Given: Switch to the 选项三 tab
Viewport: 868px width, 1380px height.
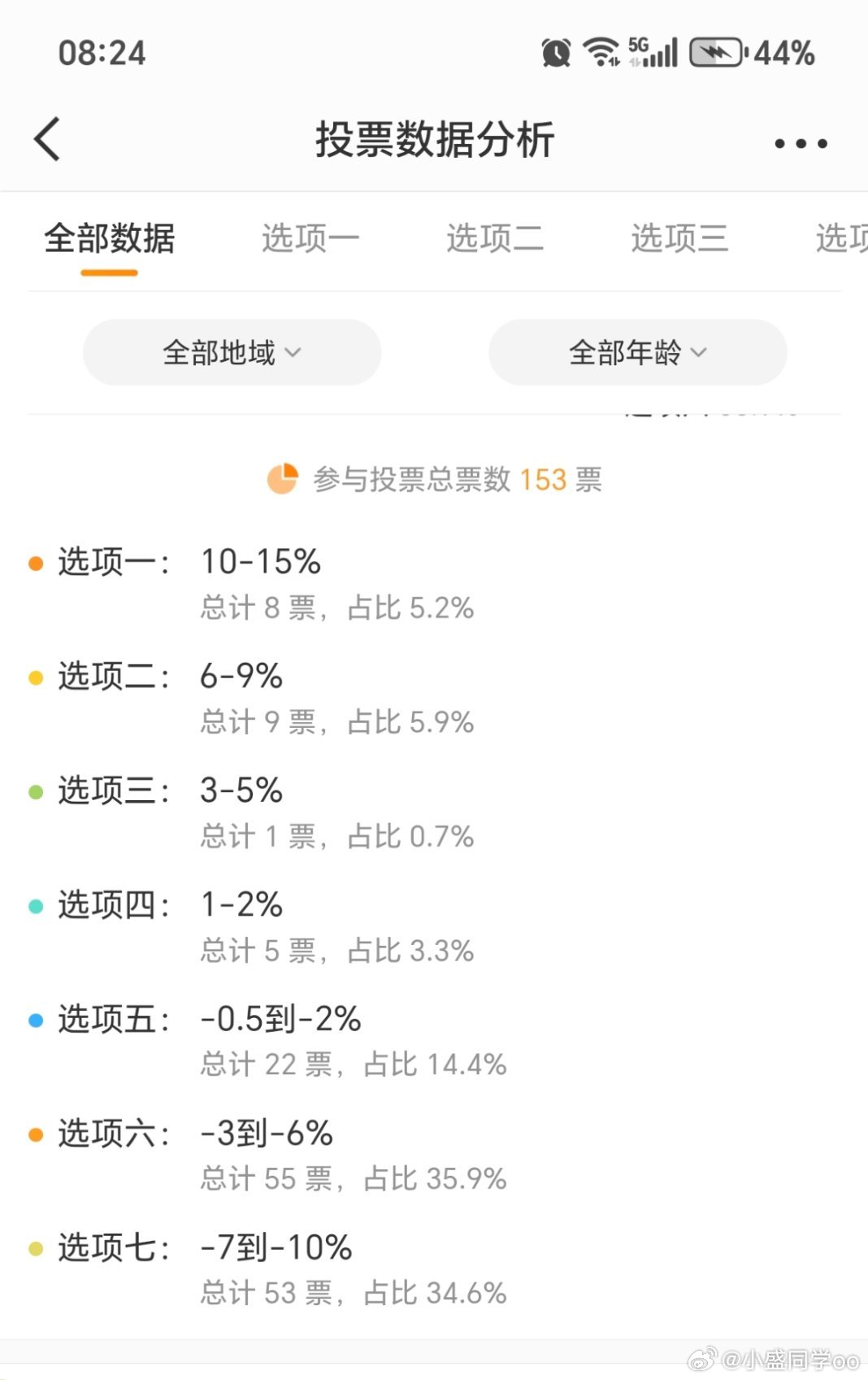Looking at the screenshot, I should (x=679, y=238).
